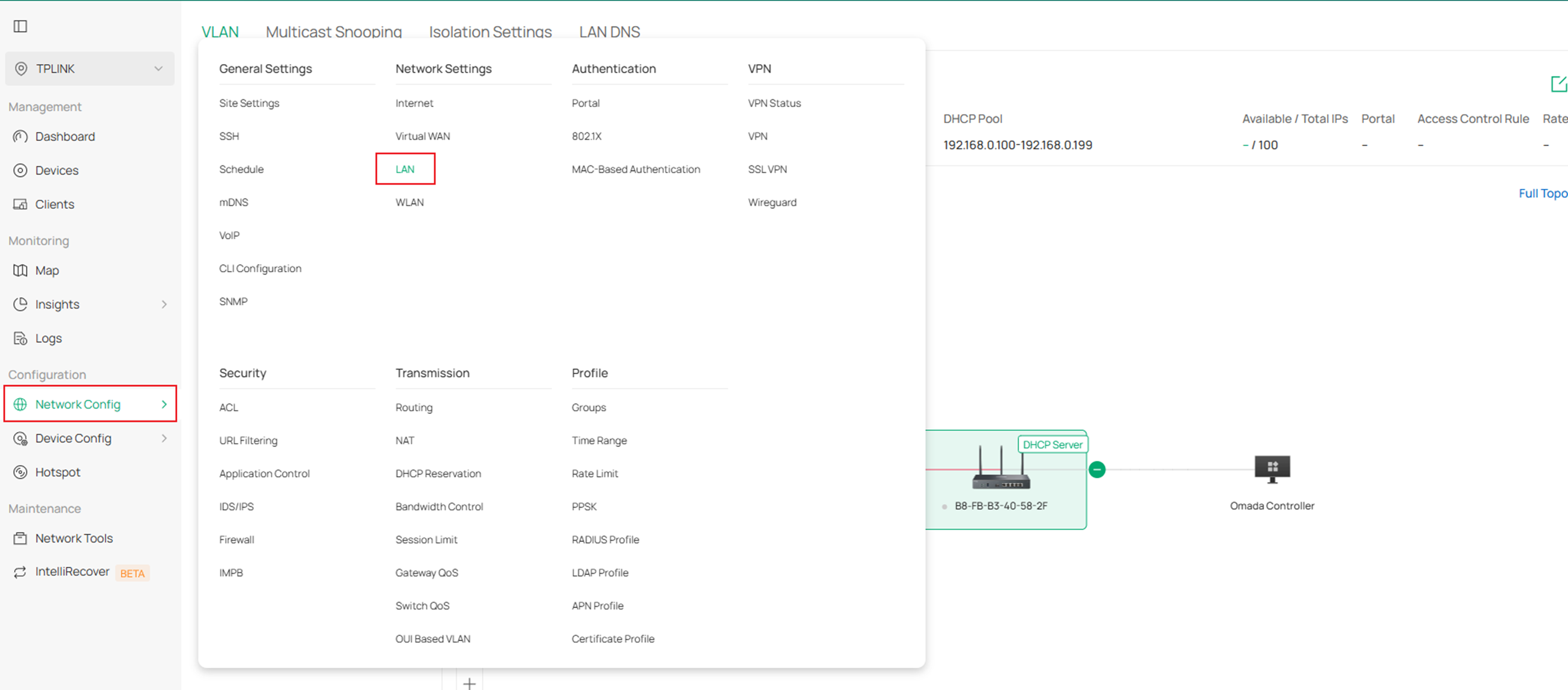Select the Map icon under Monitoring

coord(20,270)
